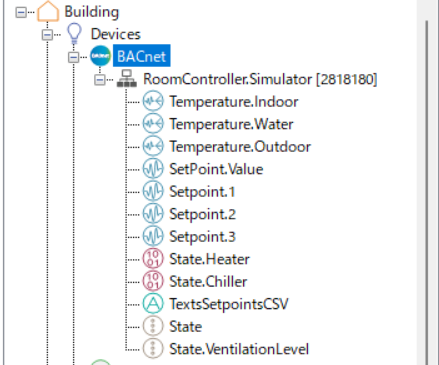Collapse the BACnet node
The image size is (439, 365).
pyautogui.click(x=74, y=57)
